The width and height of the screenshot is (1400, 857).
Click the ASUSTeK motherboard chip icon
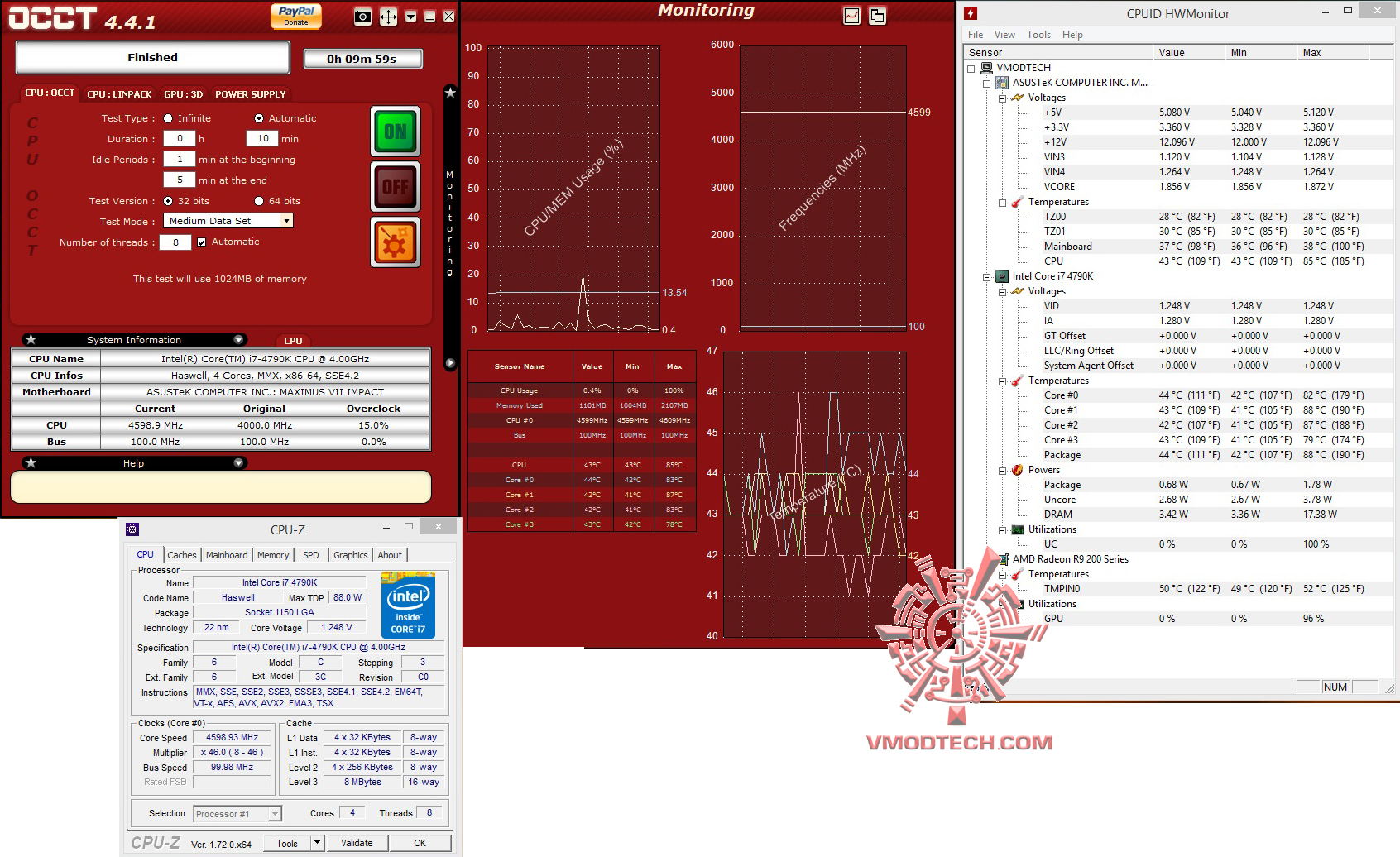[x=1002, y=83]
